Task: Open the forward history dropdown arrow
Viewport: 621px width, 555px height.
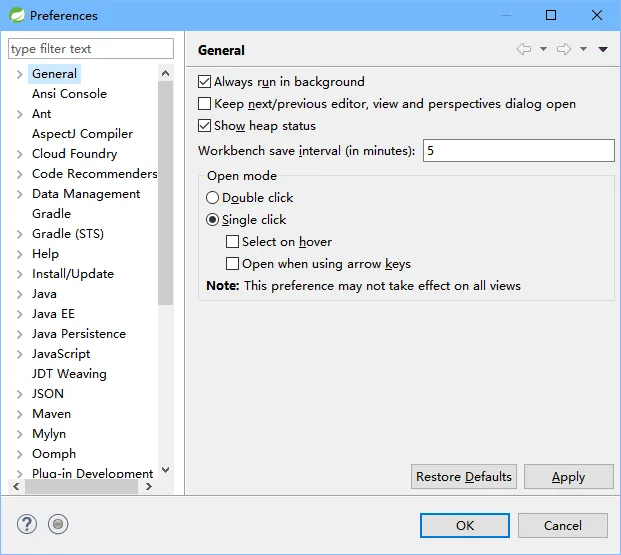Action: point(584,50)
